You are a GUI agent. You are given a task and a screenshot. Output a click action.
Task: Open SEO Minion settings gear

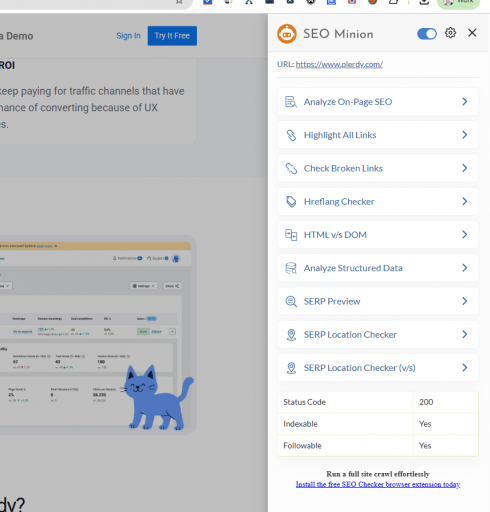[450, 33]
